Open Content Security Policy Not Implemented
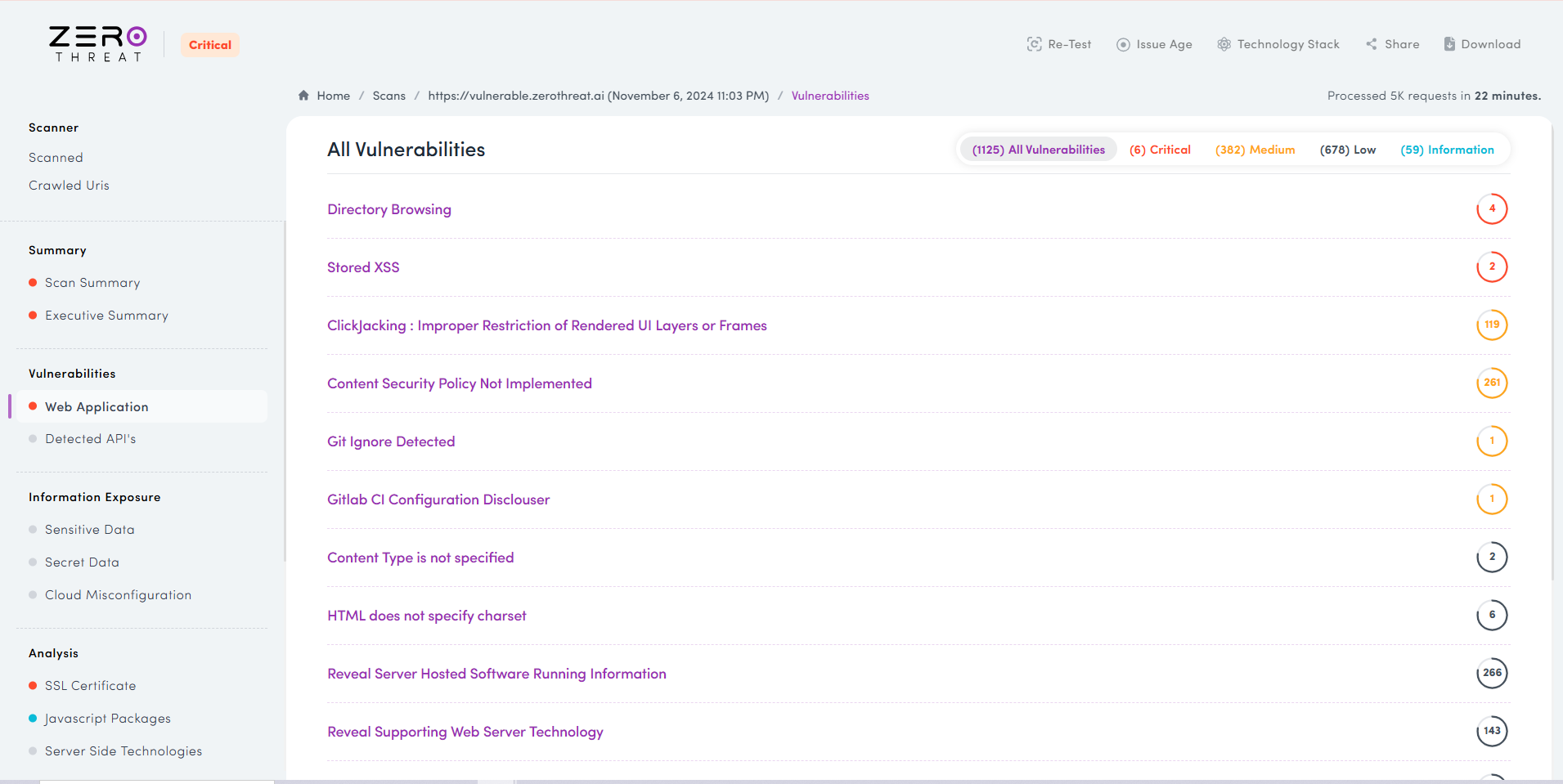The height and width of the screenshot is (784, 1563). [x=459, y=383]
